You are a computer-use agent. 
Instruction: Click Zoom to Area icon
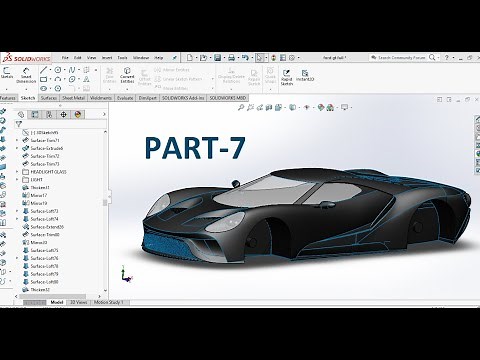250,107
